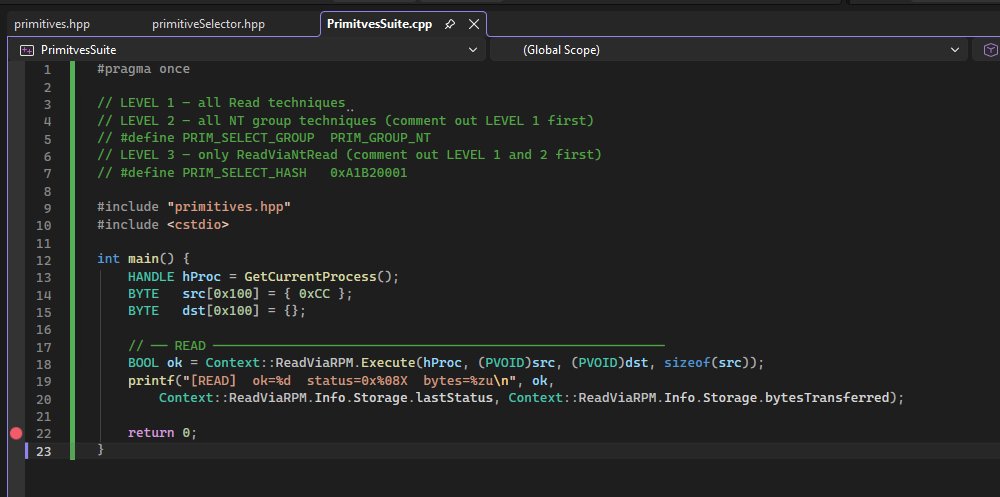Click the 0xA1B20001 hash value
Image resolution: width=1000 pixels, height=497 pixels.
point(368,172)
